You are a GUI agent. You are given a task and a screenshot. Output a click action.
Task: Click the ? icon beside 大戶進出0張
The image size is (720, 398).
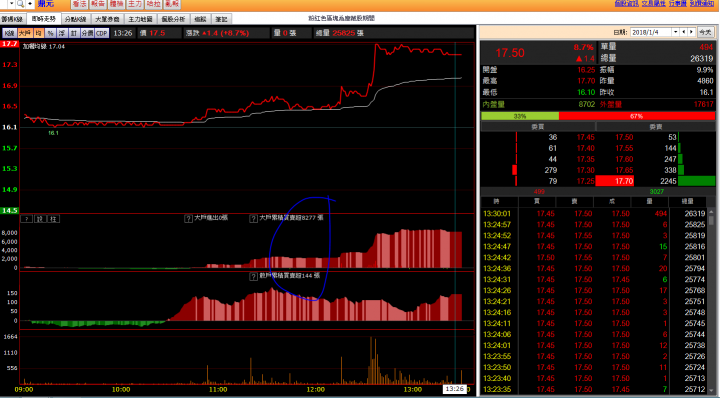point(188,219)
